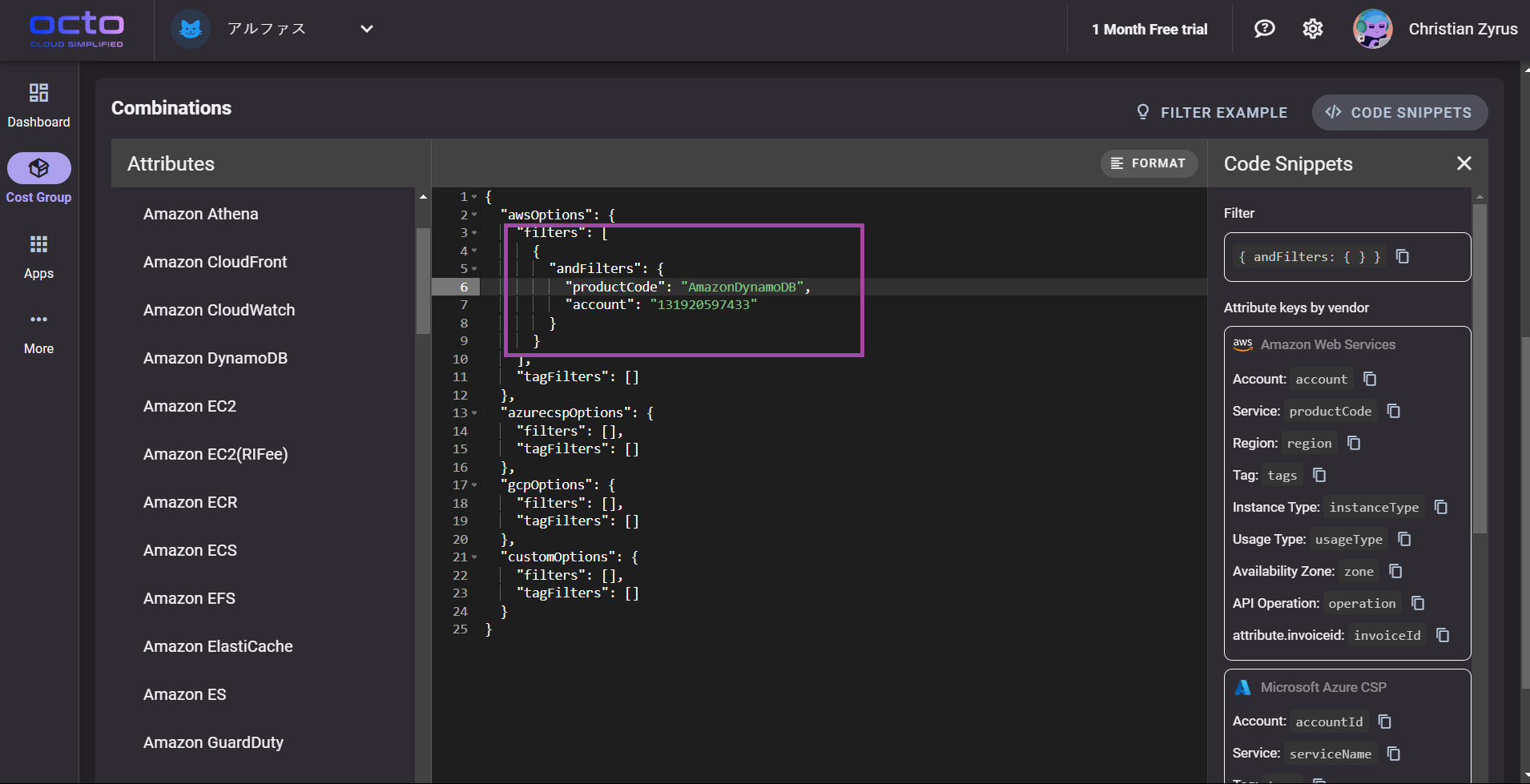Viewport: 1530px width, 784px height.
Task: Click the Combinations heading
Action: click(171, 108)
